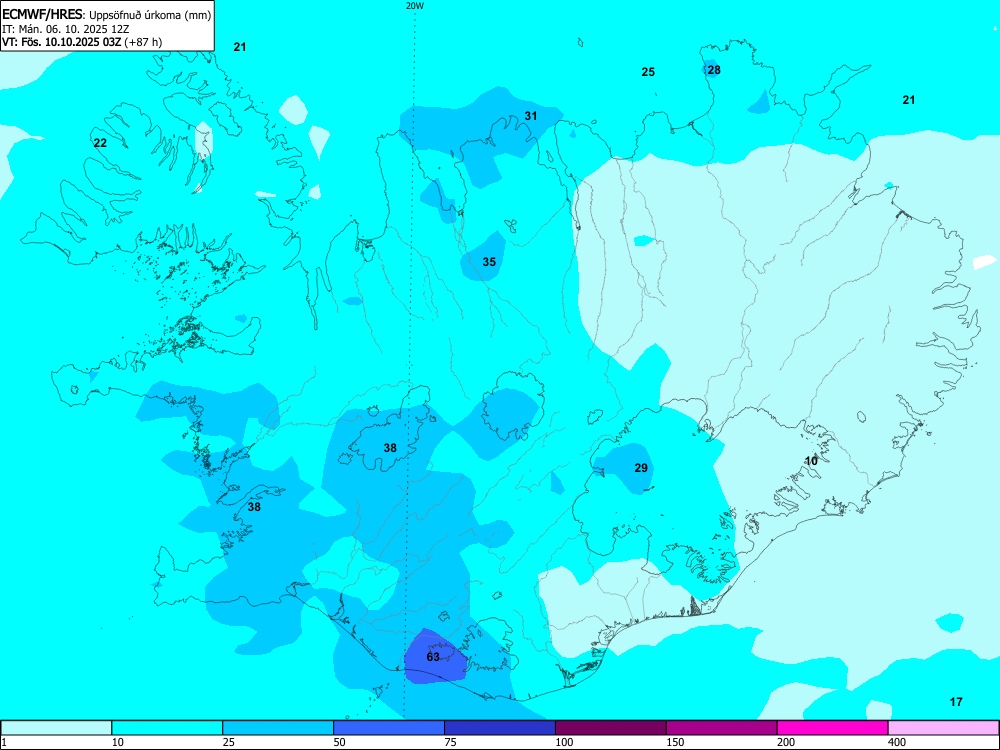Viewport: 1000px width, 750px height.
Task: Click the 29 value over Vatnajökull
Action: click(641, 468)
